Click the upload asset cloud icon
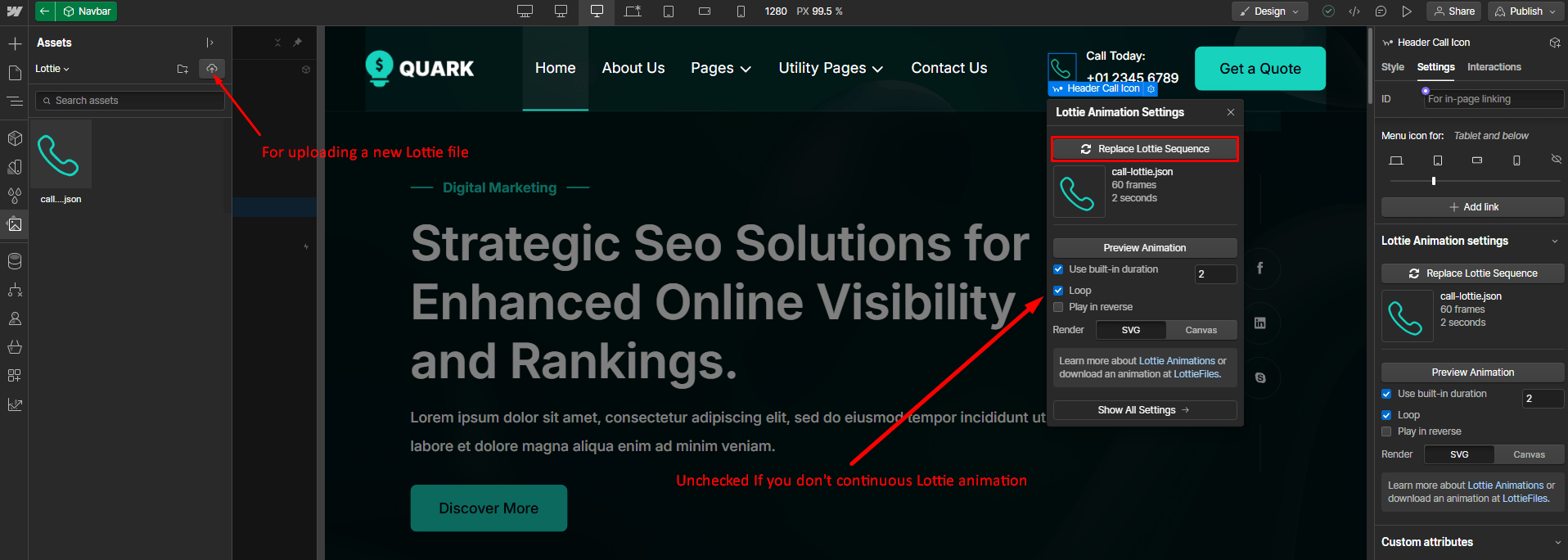Viewport: 1568px width, 560px height. tap(212, 69)
